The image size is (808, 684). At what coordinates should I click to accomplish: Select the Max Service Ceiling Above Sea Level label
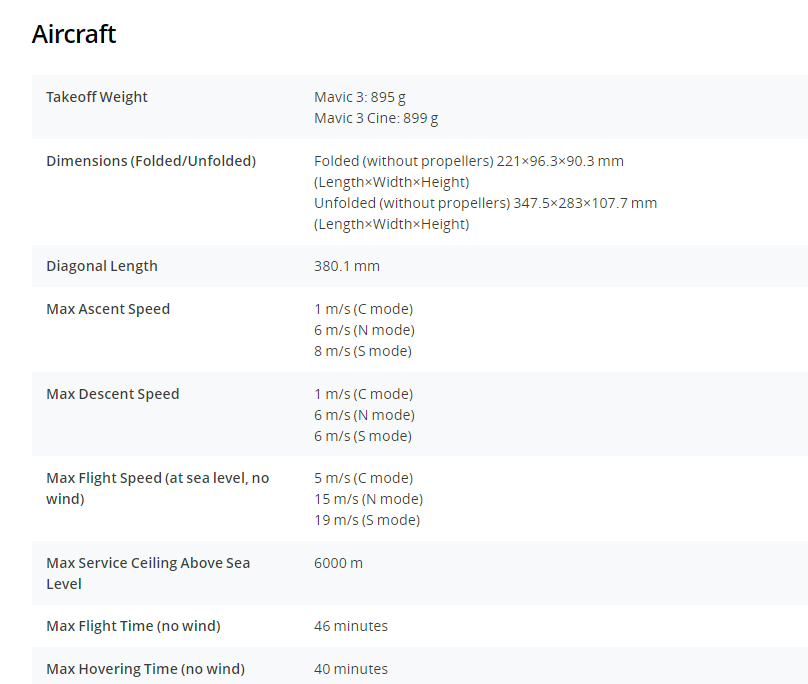pos(148,573)
